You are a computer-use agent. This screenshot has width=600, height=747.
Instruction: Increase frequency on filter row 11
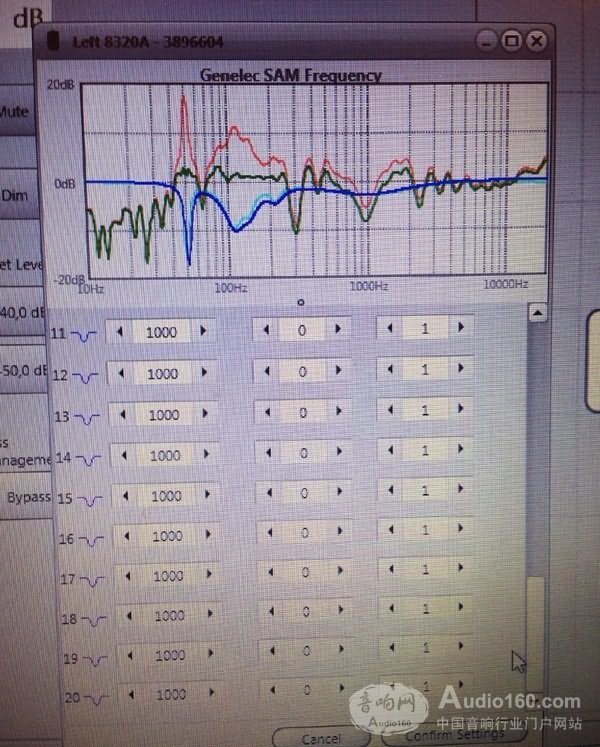pos(203,331)
